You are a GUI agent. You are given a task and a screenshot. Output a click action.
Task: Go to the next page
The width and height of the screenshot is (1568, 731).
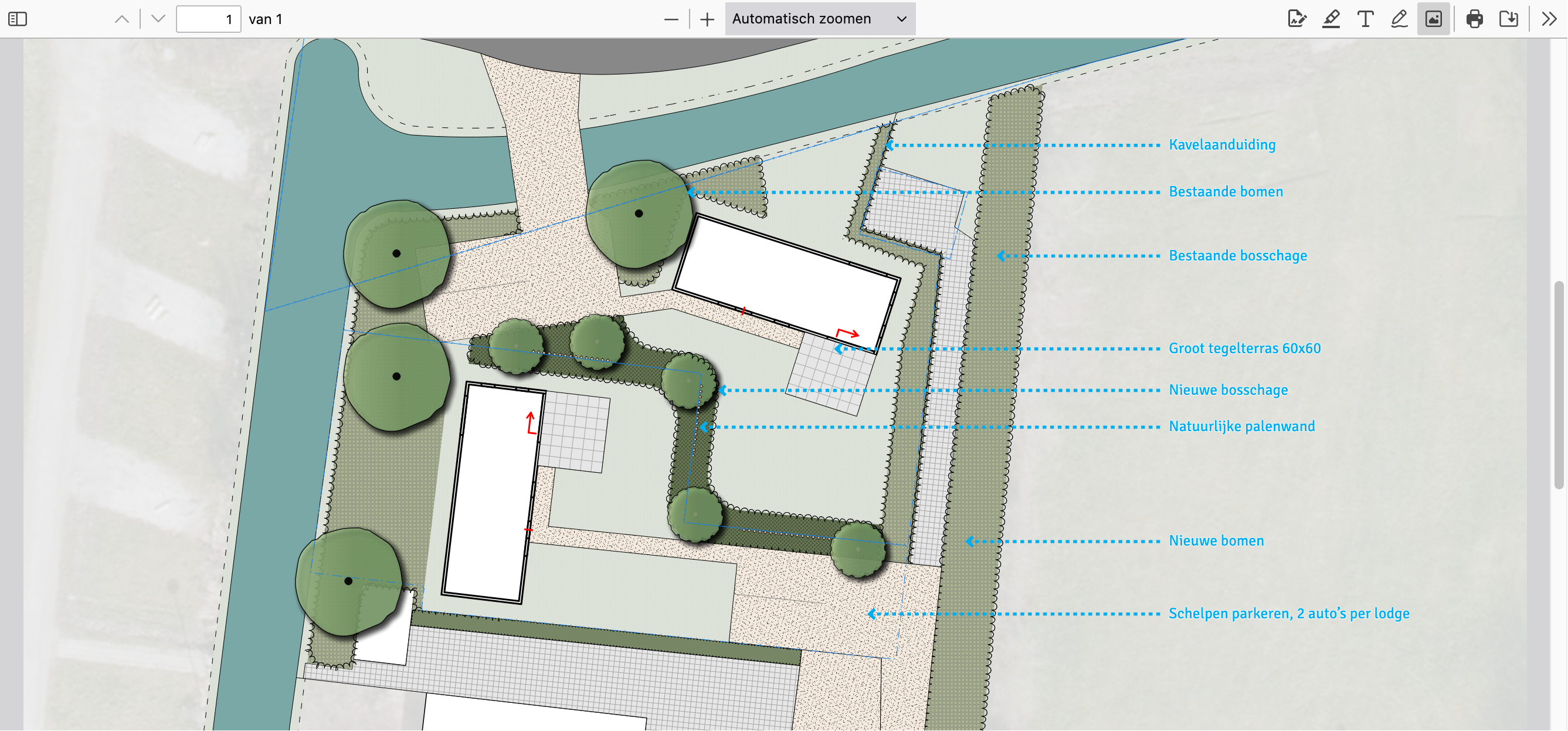click(x=158, y=19)
